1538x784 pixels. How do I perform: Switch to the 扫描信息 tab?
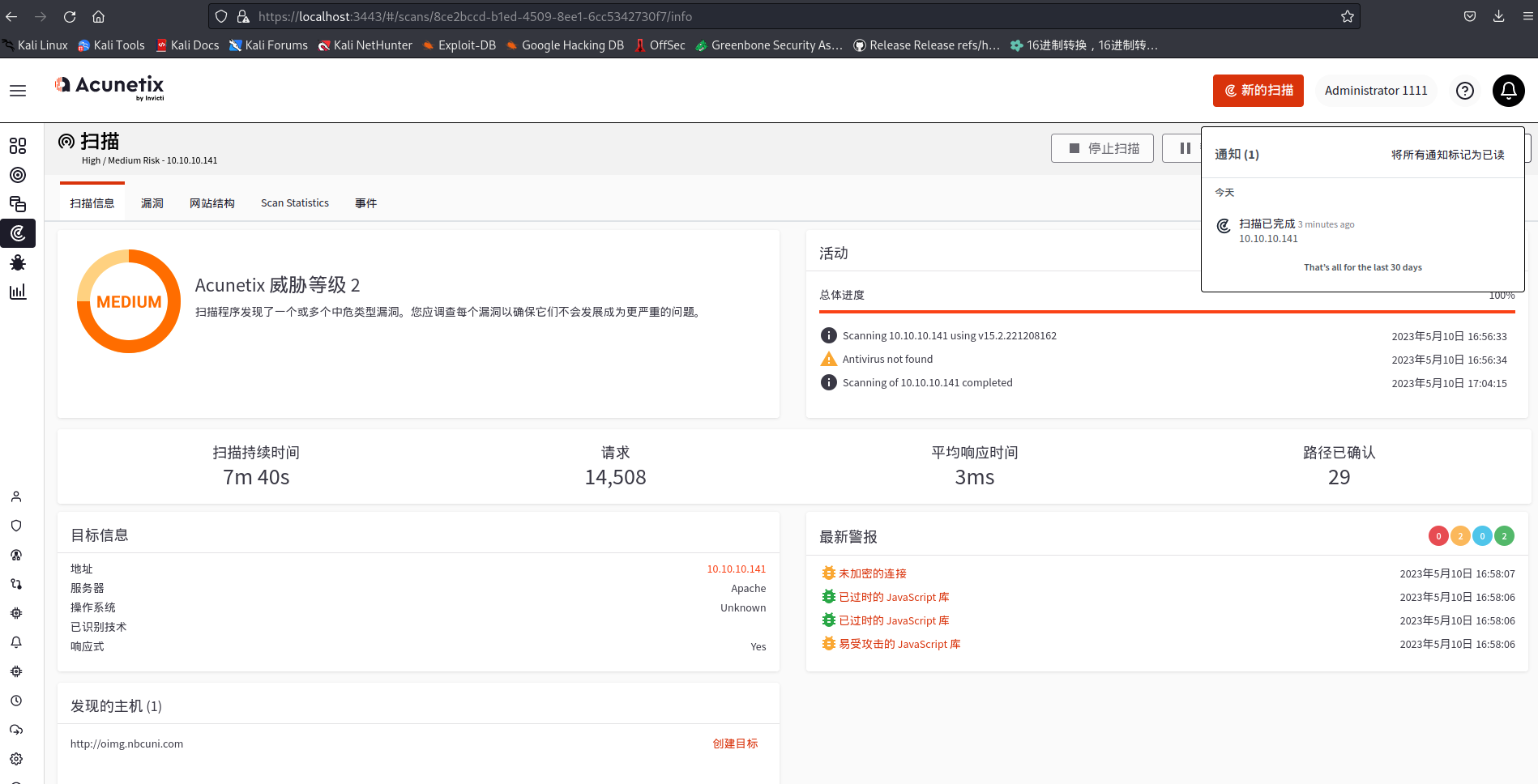tap(92, 203)
